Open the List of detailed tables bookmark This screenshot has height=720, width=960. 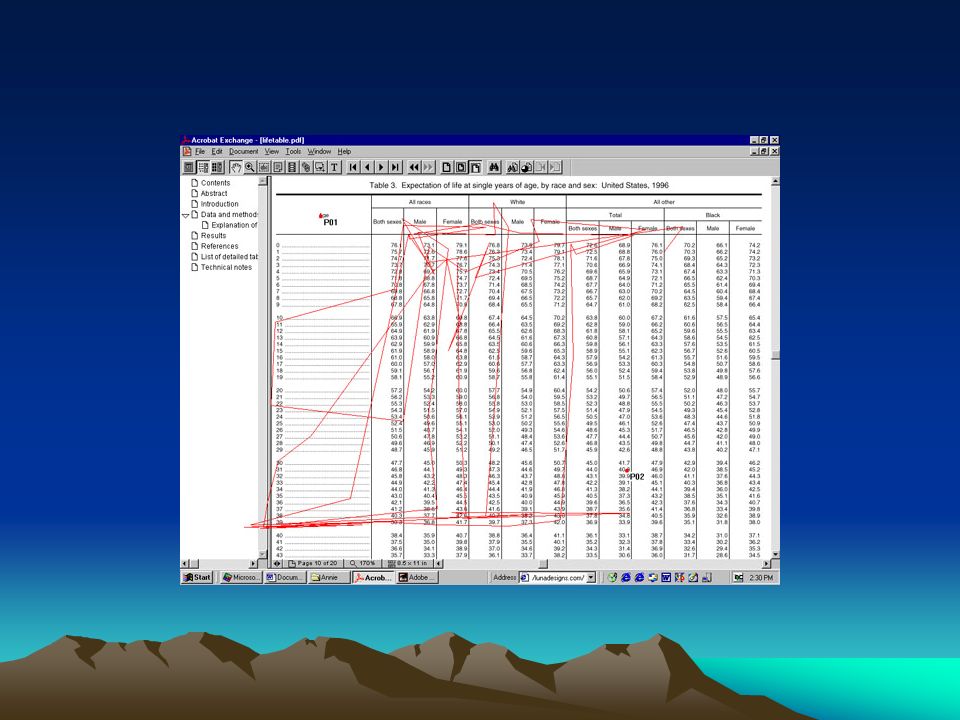(x=230, y=257)
